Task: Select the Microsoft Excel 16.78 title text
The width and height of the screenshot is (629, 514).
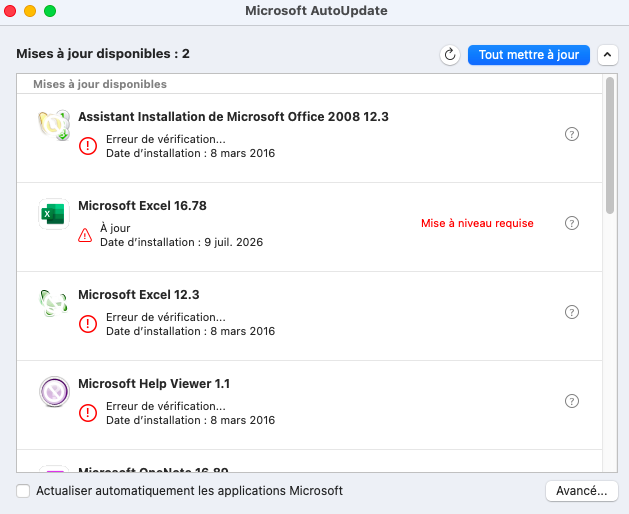Action: click(x=142, y=206)
